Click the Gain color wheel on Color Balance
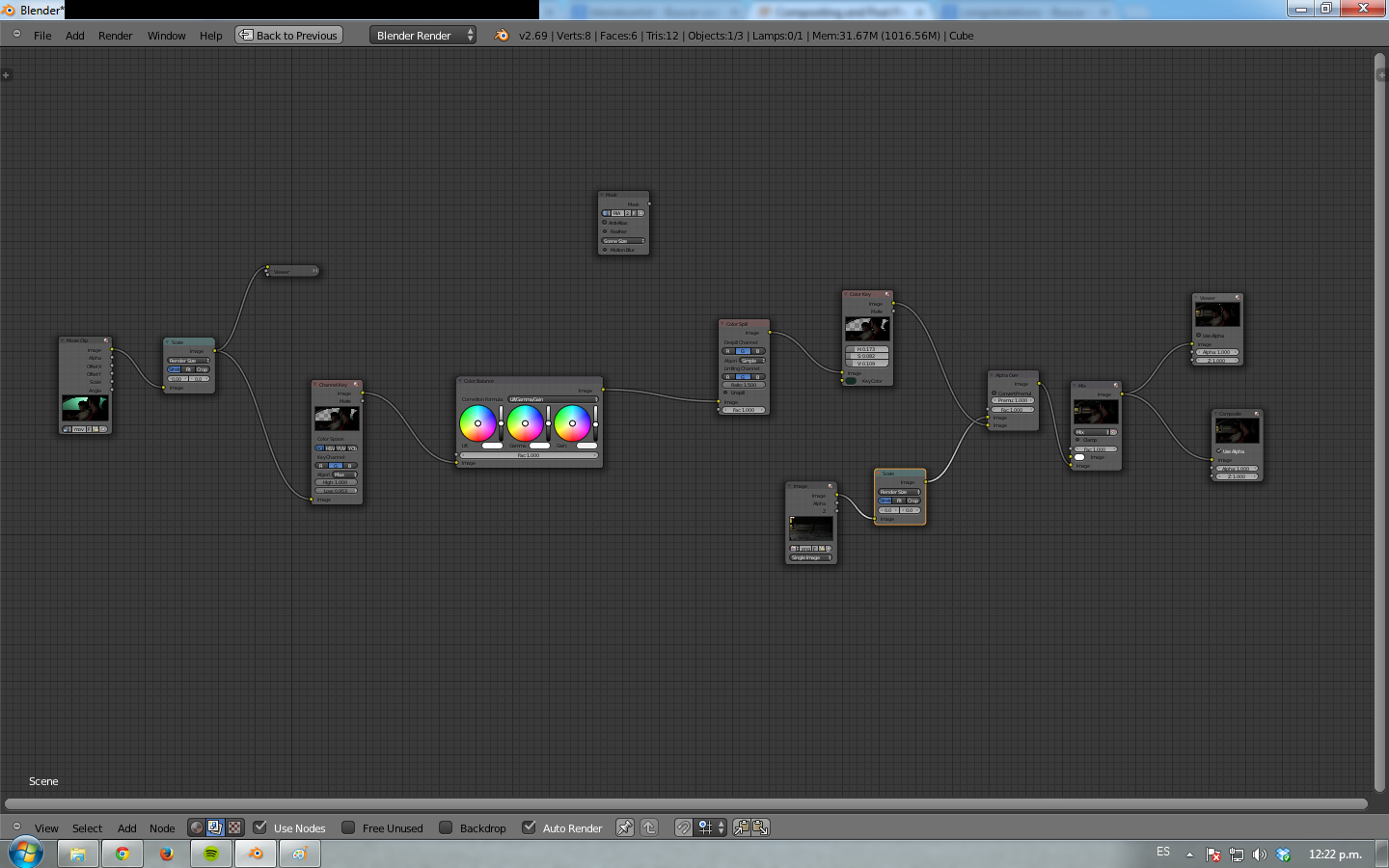The width and height of the screenshot is (1389, 868). coord(572,423)
